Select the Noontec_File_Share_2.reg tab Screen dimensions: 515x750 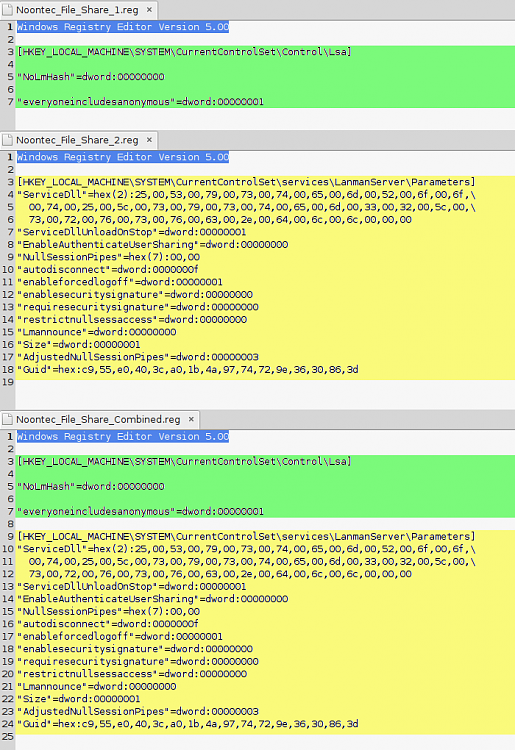point(77,140)
